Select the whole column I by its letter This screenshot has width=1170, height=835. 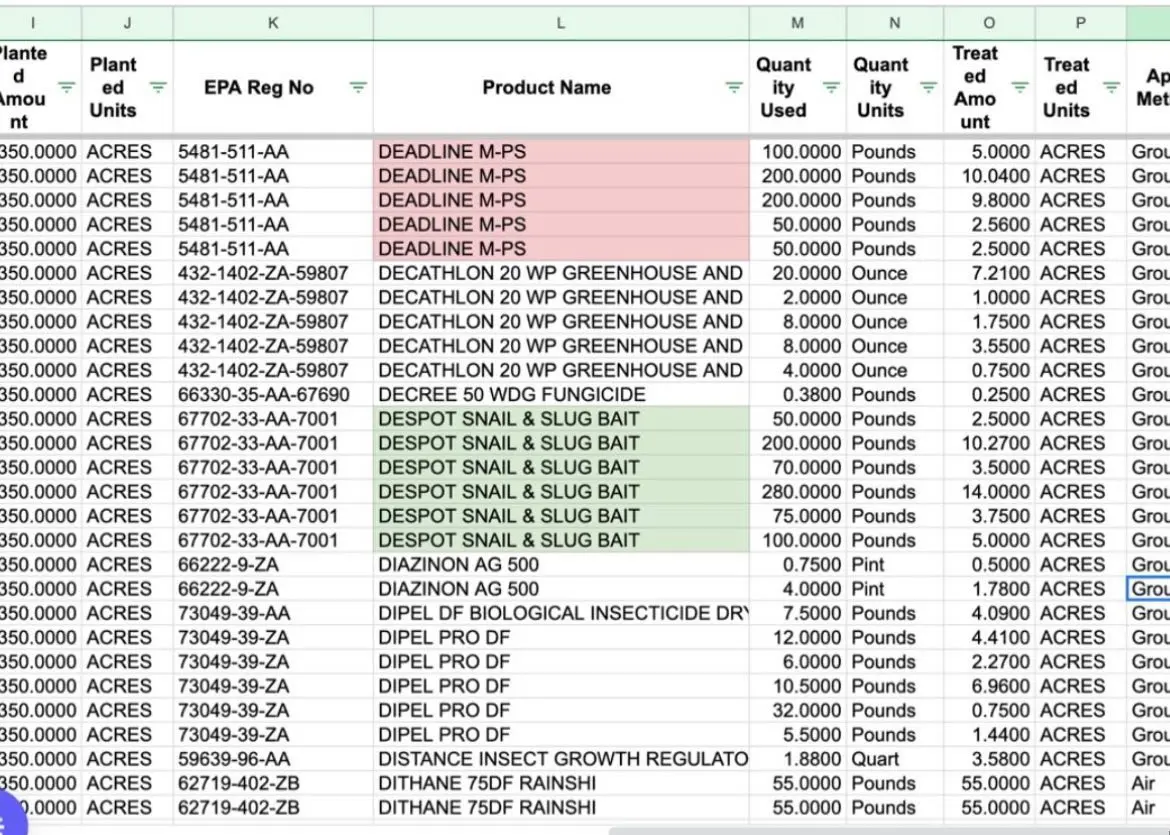(x=39, y=23)
